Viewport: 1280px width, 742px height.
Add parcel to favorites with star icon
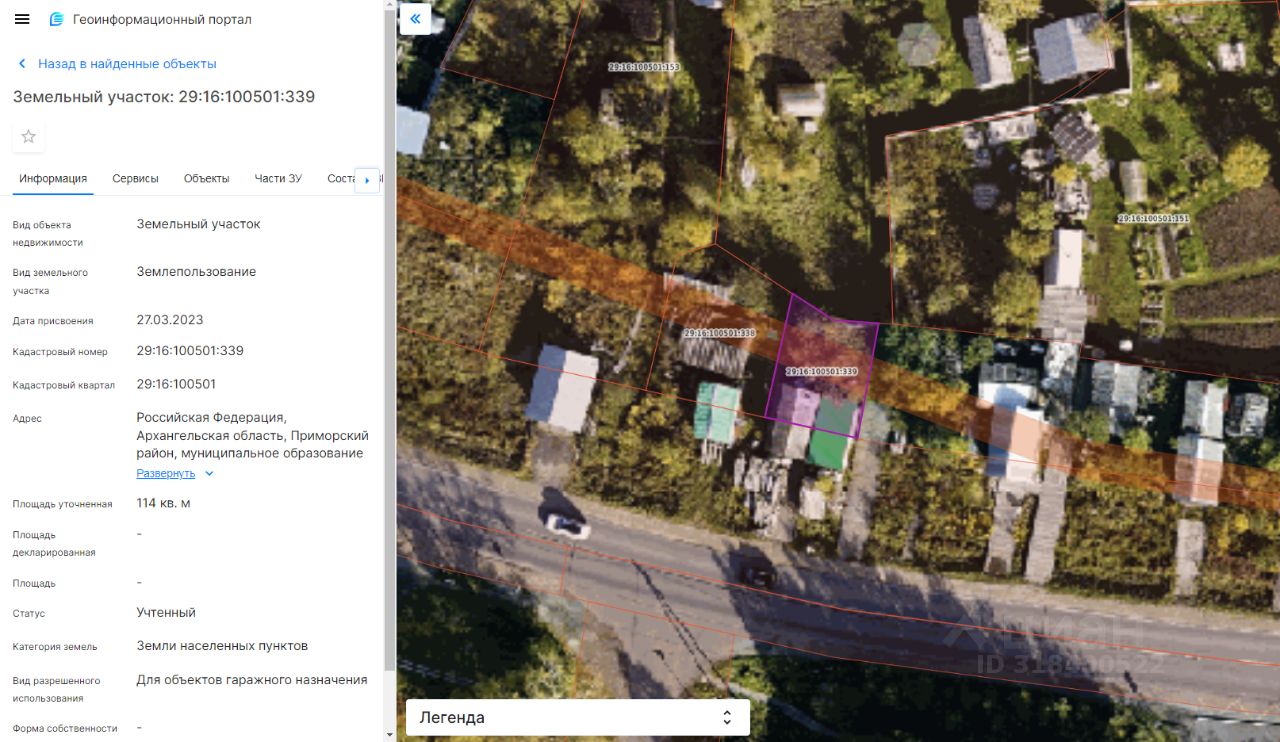click(28, 137)
